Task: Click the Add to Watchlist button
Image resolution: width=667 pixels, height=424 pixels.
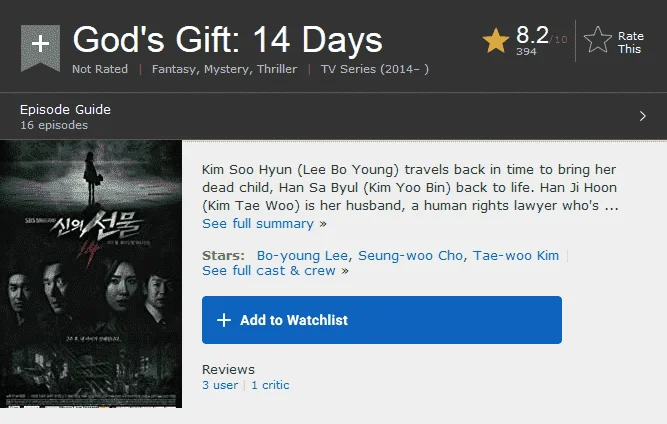Action: pyautogui.click(x=382, y=320)
